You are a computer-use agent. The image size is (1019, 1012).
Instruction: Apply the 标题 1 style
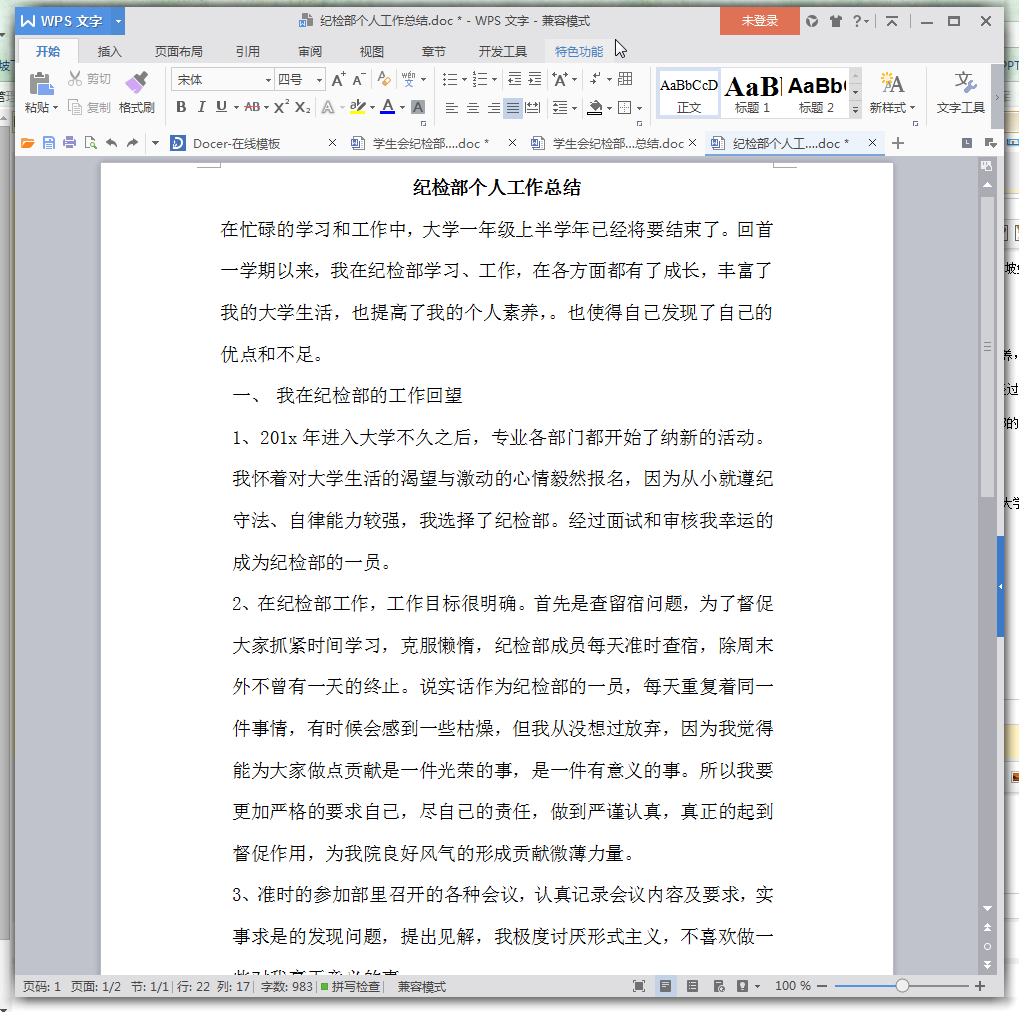753,94
